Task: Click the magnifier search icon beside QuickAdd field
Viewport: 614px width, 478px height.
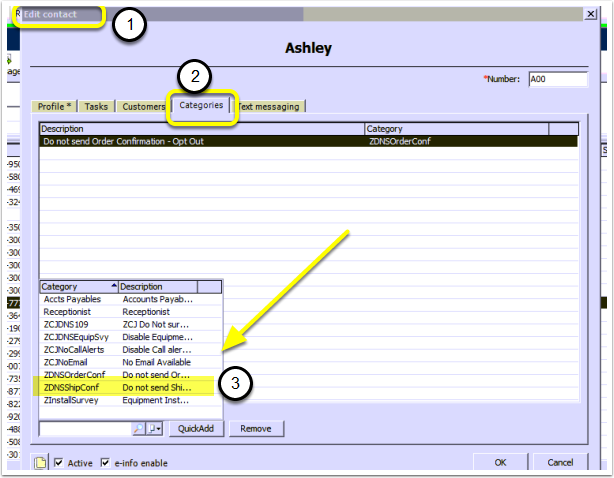Action: 138,429
